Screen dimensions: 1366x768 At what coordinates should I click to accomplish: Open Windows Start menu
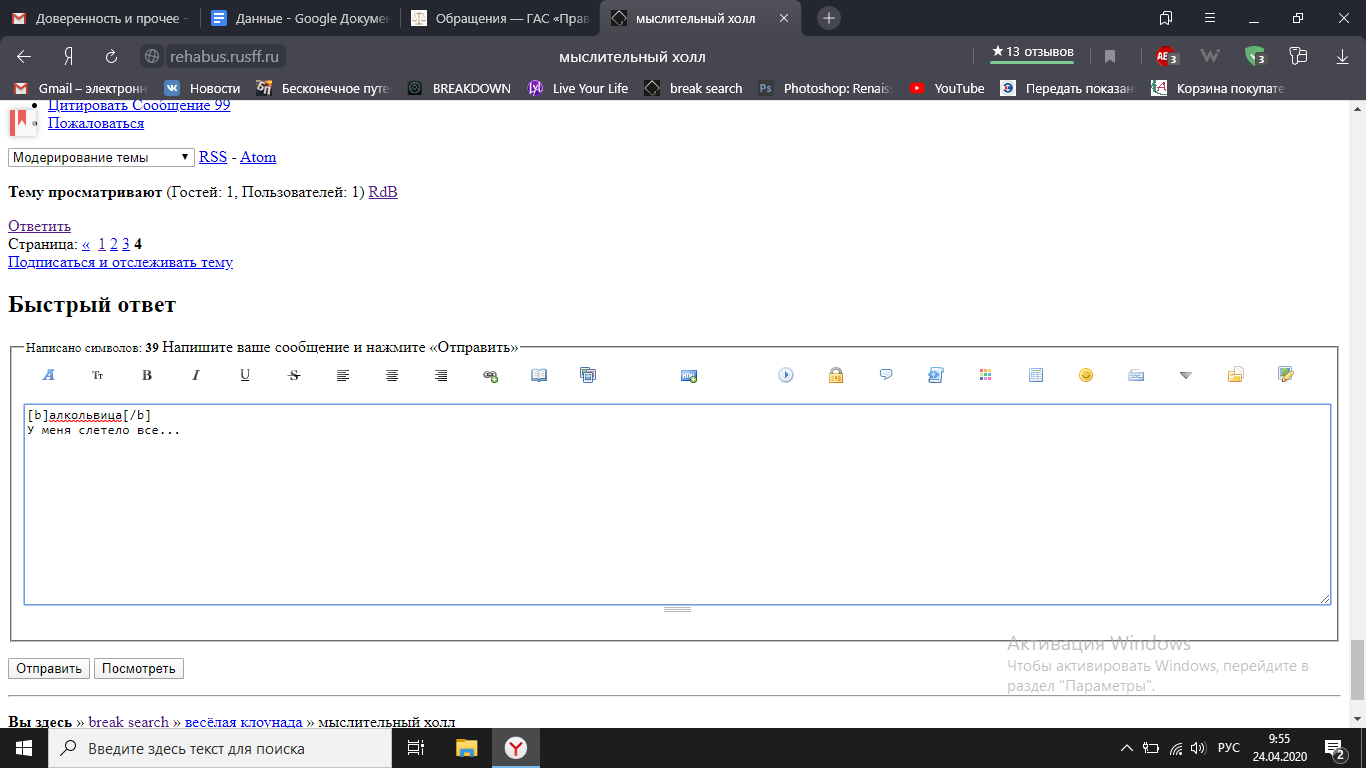click(x=24, y=748)
